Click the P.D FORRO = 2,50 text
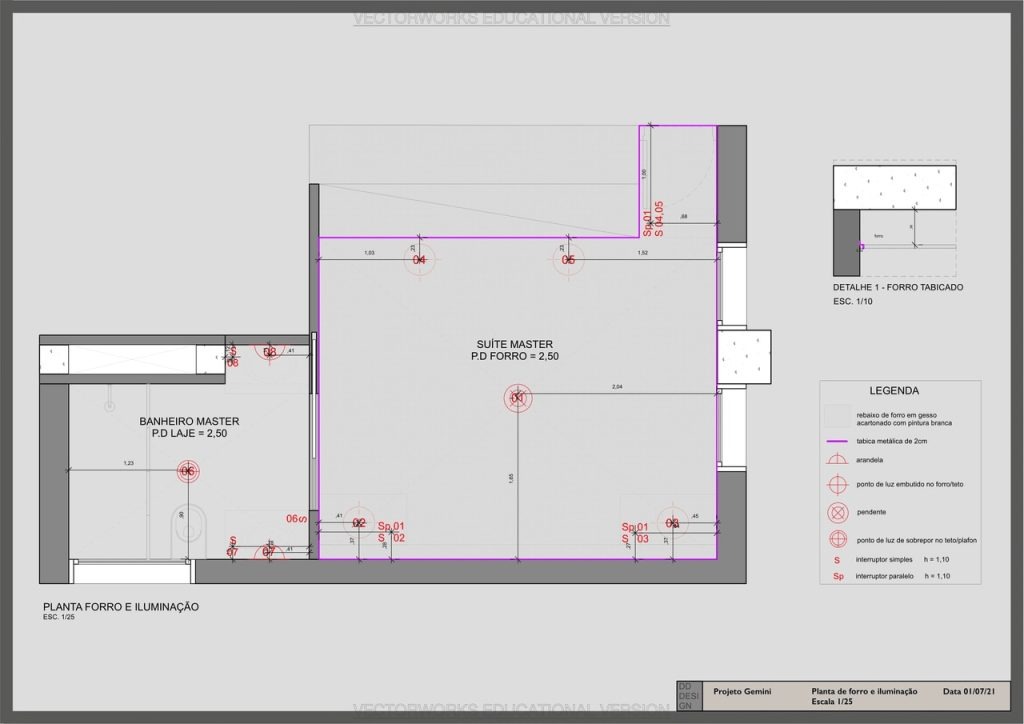The width and height of the screenshot is (1024, 724). (515, 356)
